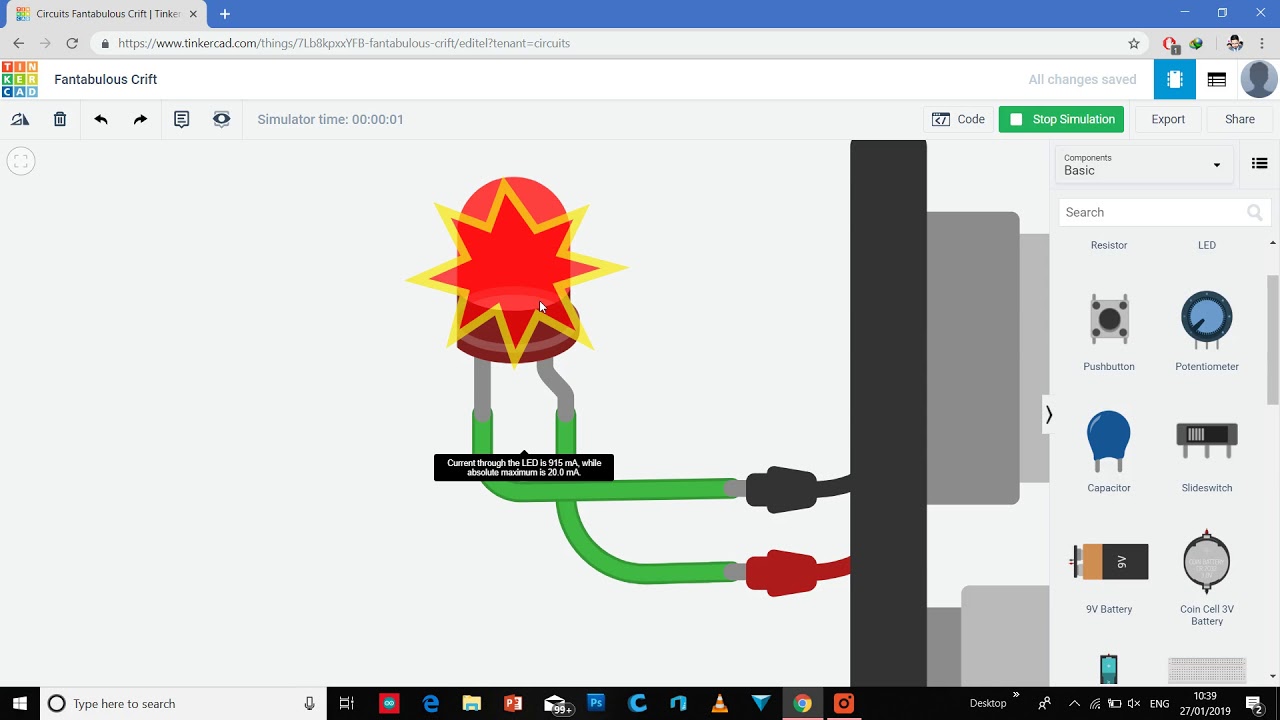Open the Chrome menu
The height and width of the screenshot is (720, 1280).
pyautogui.click(x=1263, y=43)
